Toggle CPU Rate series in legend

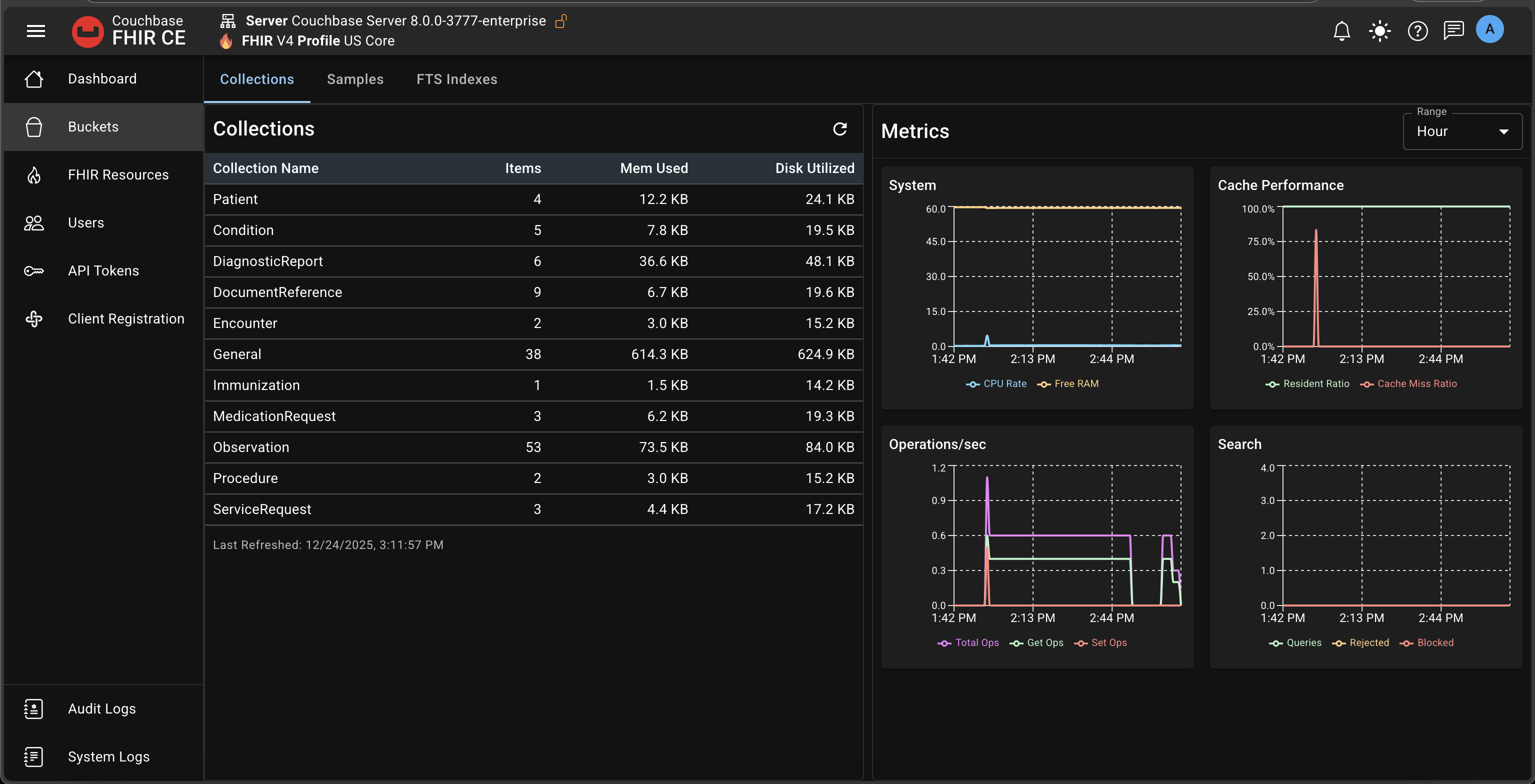click(997, 383)
